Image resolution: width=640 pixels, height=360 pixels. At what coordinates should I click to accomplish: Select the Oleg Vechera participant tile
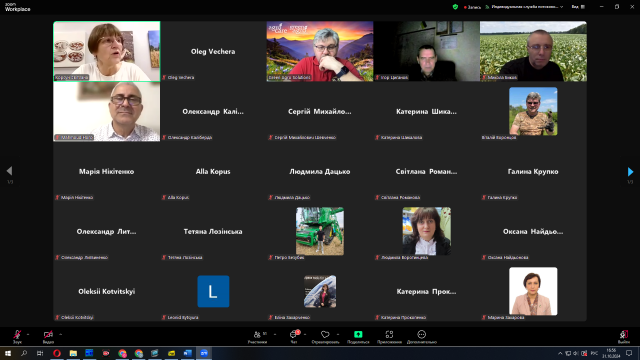coord(213,51)
